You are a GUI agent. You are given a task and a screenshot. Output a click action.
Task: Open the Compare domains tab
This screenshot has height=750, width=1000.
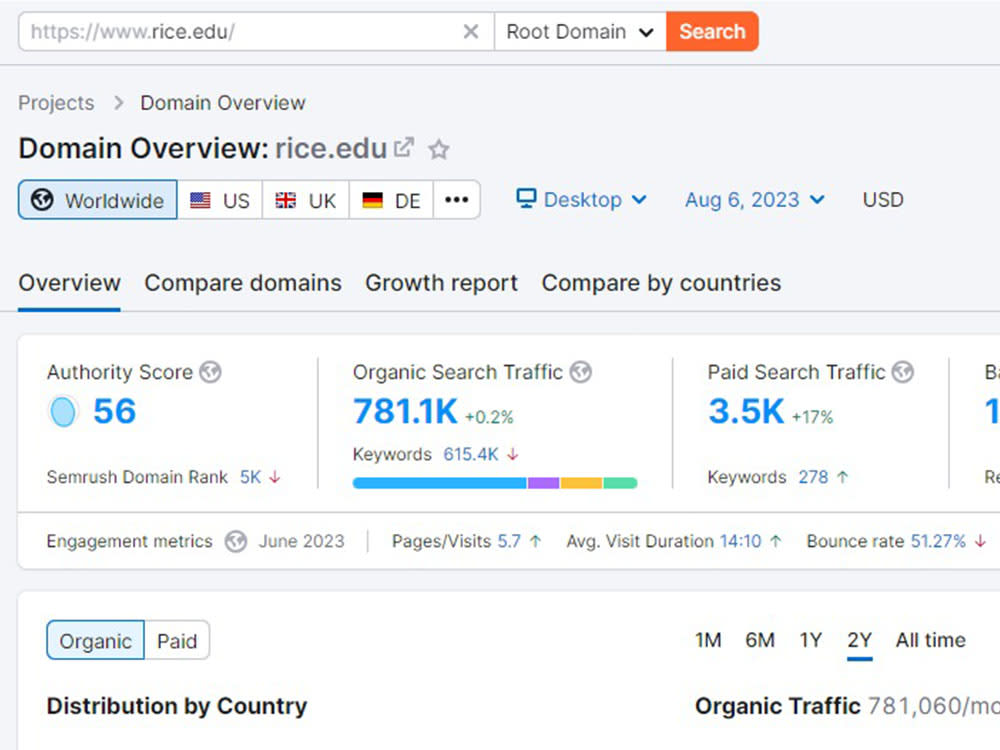[x=243, y=283]
